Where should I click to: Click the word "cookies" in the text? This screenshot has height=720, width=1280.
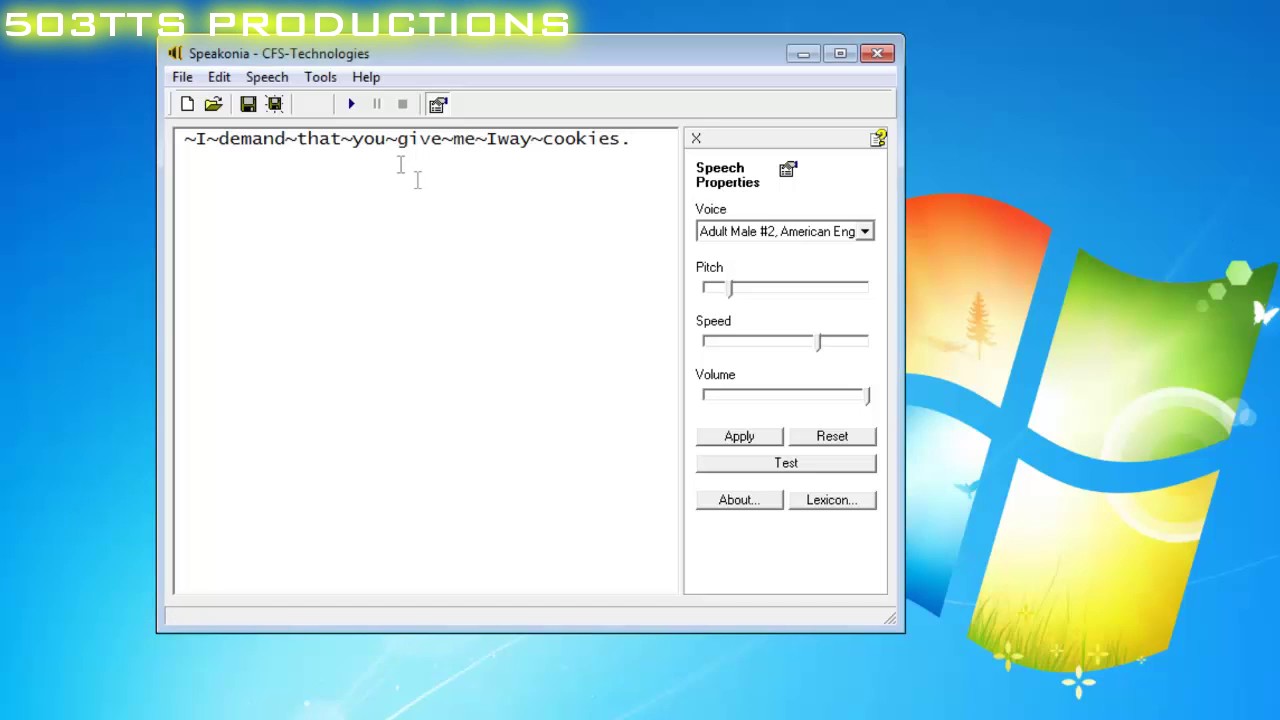point(581,139)
